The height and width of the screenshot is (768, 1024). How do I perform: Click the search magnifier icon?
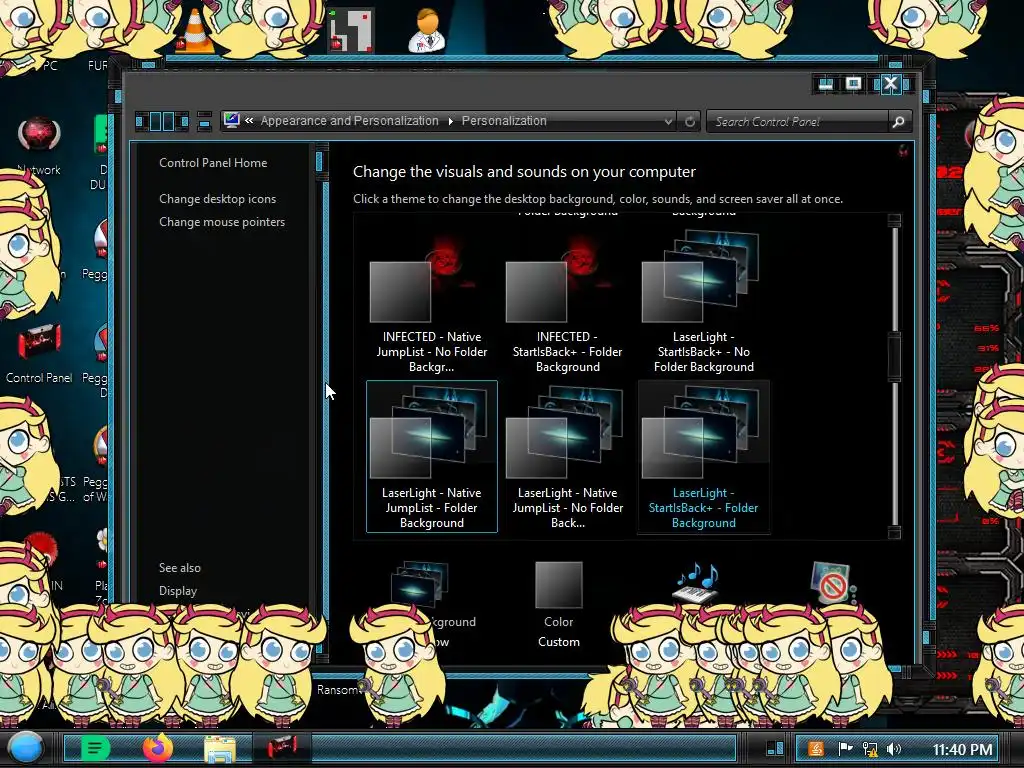click(899, 121)
